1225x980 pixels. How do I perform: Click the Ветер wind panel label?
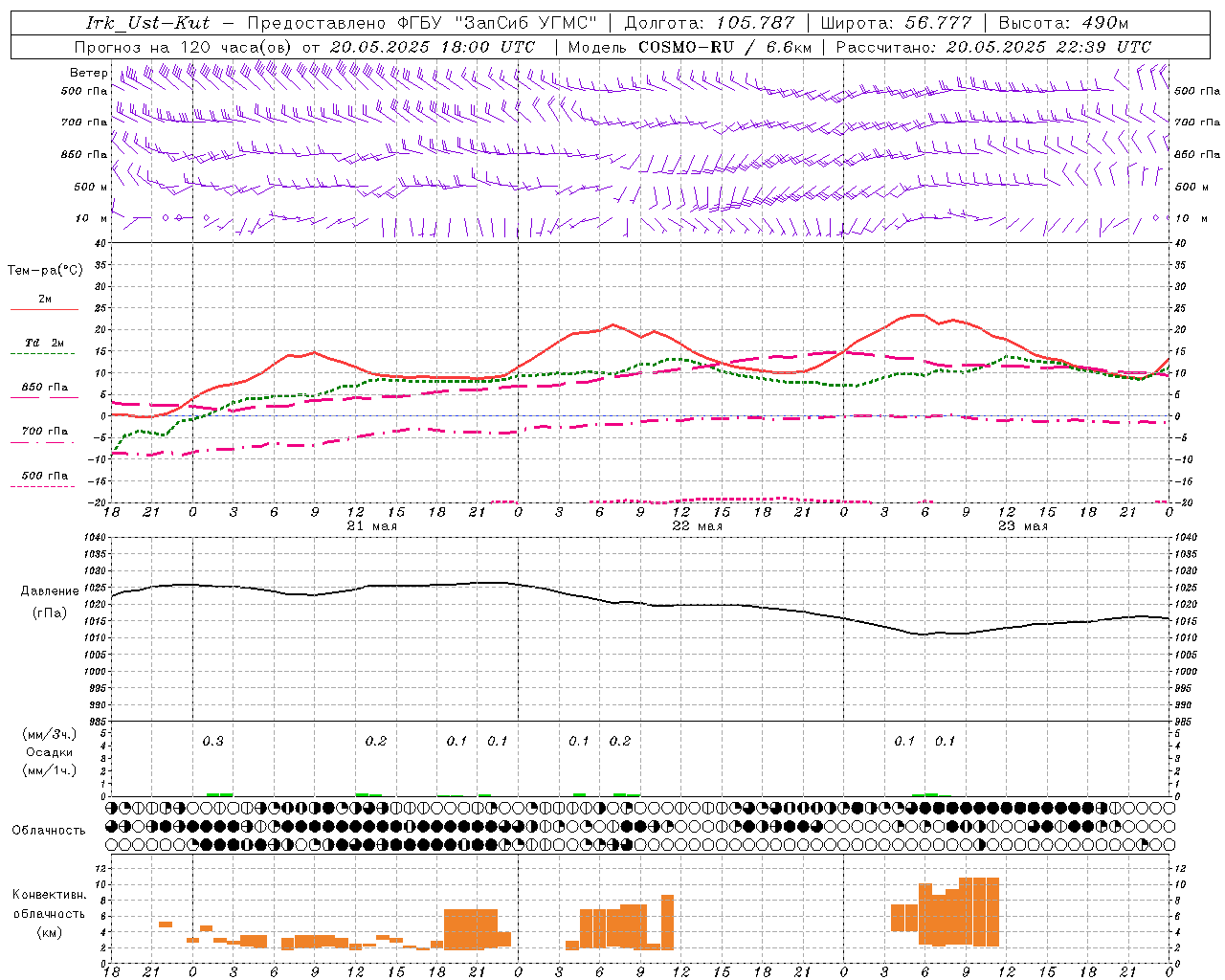(88, 73)
